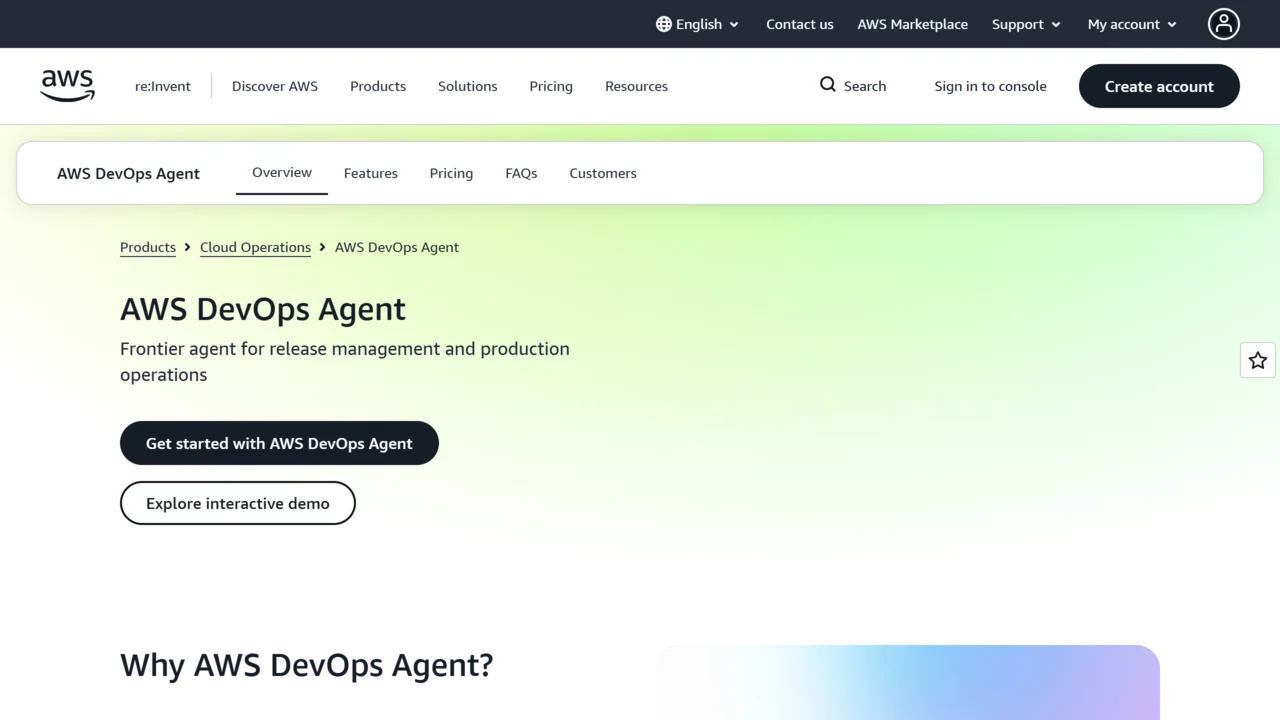Click Get started with AWS DevOps Agent

[x=279, y=443]
